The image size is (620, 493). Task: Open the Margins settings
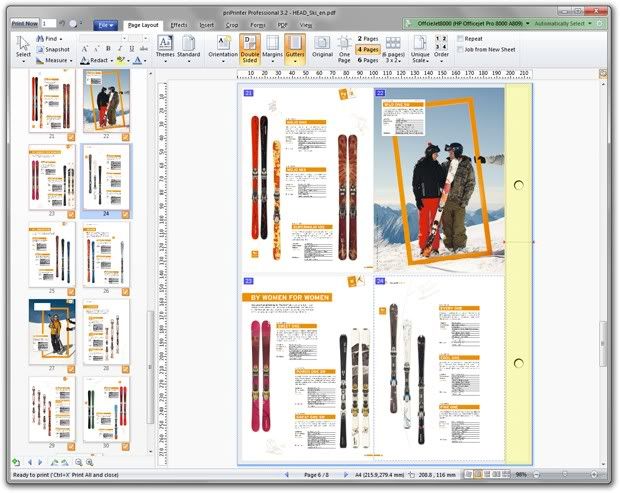(272, 49)
